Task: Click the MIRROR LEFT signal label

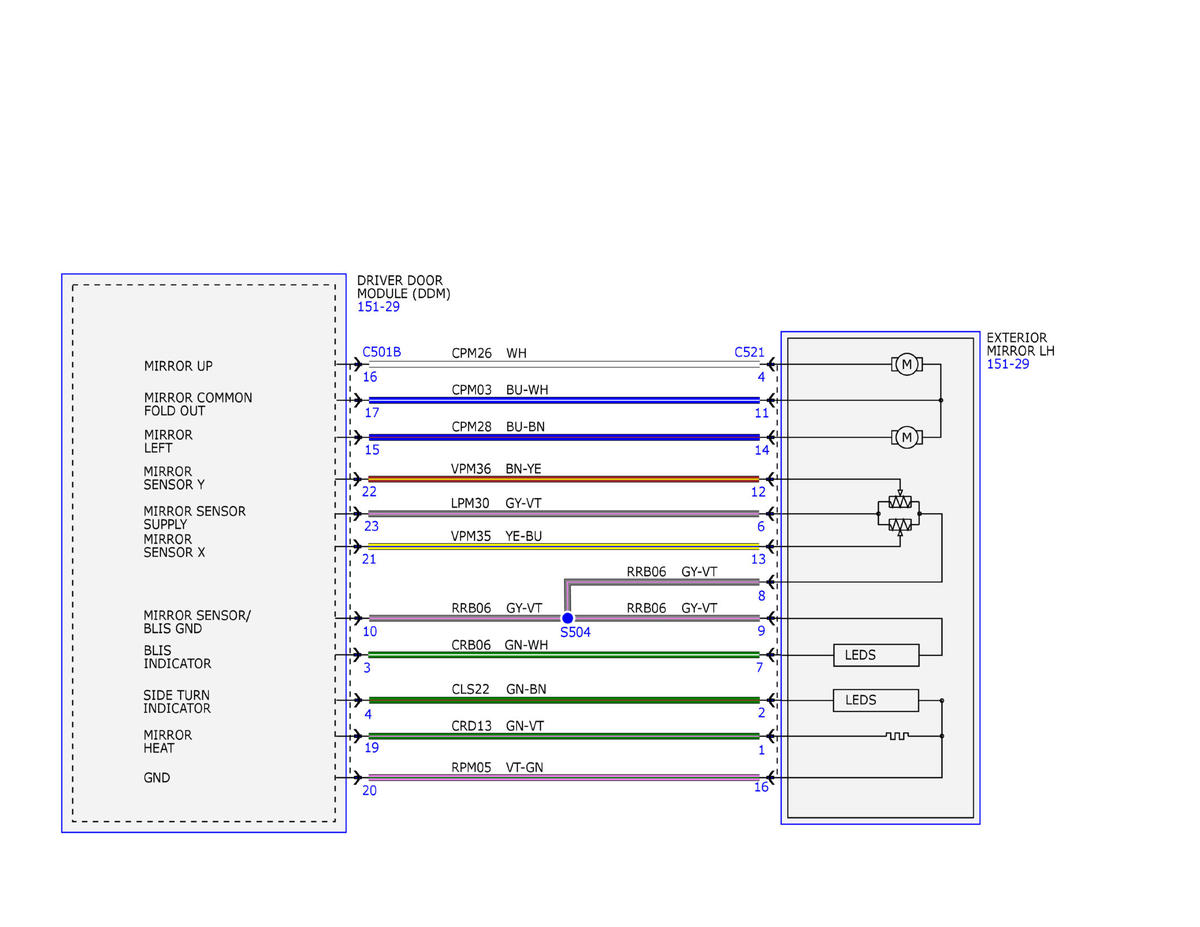Action: click(x=168, y=441)
